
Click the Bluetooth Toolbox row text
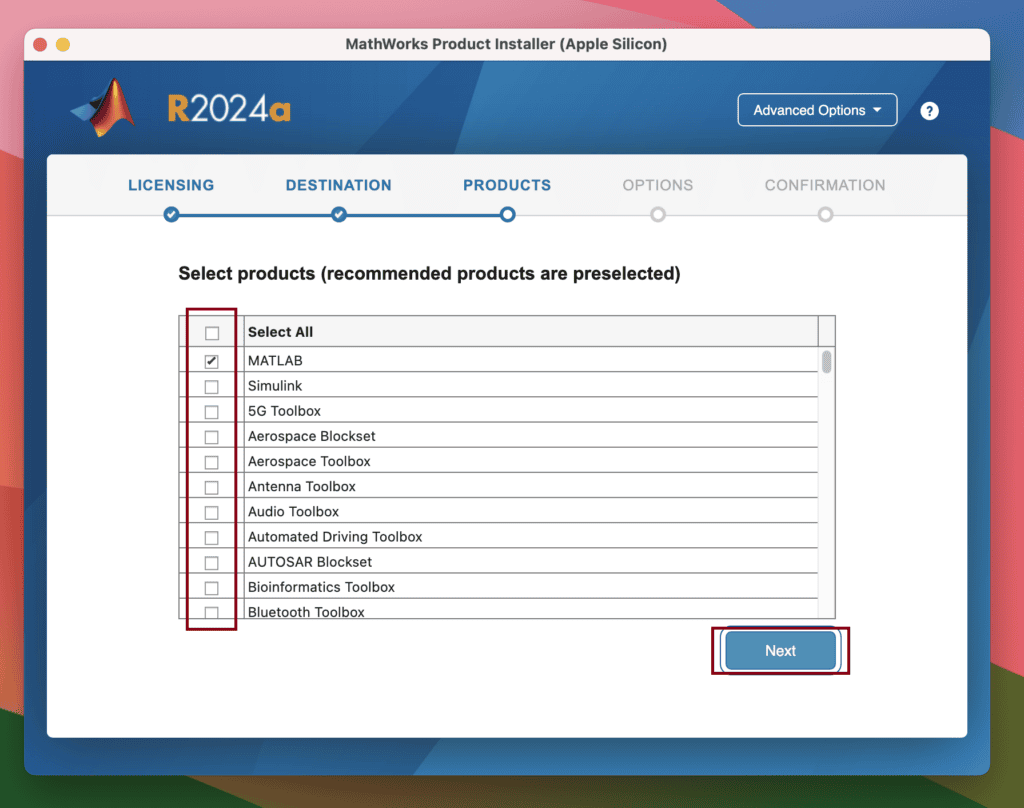click(306, 611)
